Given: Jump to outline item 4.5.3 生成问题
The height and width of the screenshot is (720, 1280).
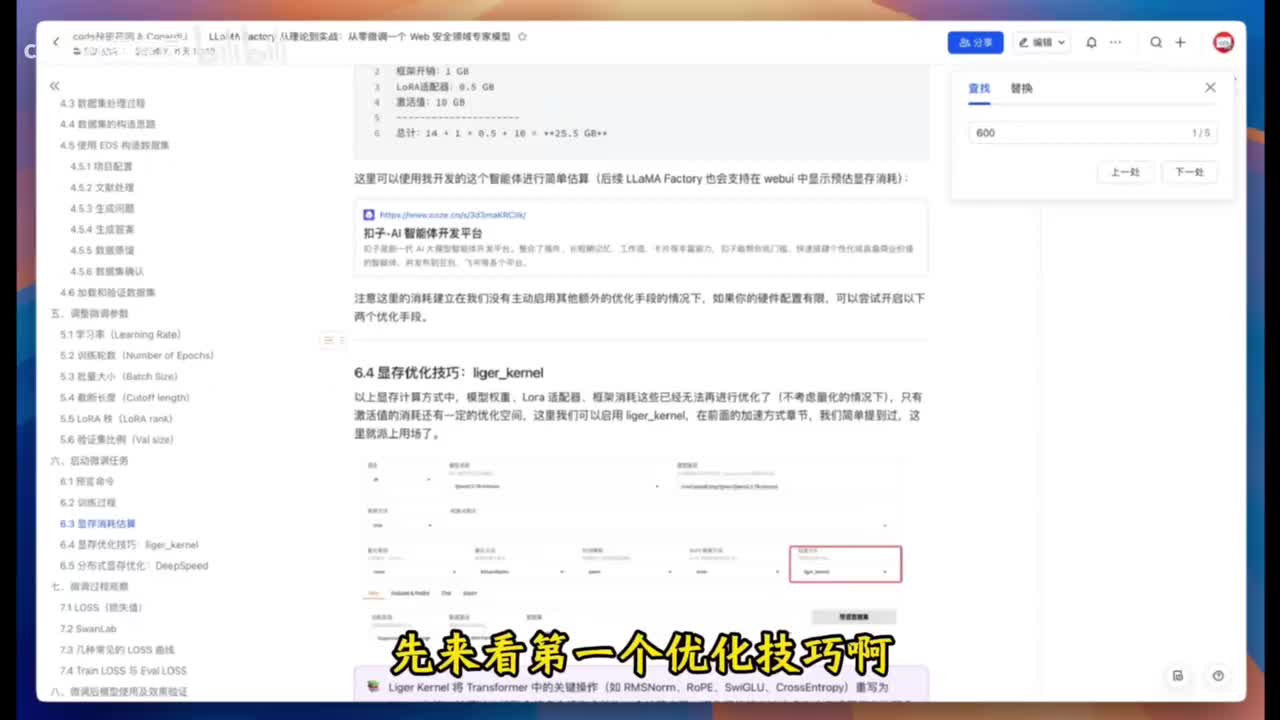Looking at the screenshot, I should click(x=101, y=208).
